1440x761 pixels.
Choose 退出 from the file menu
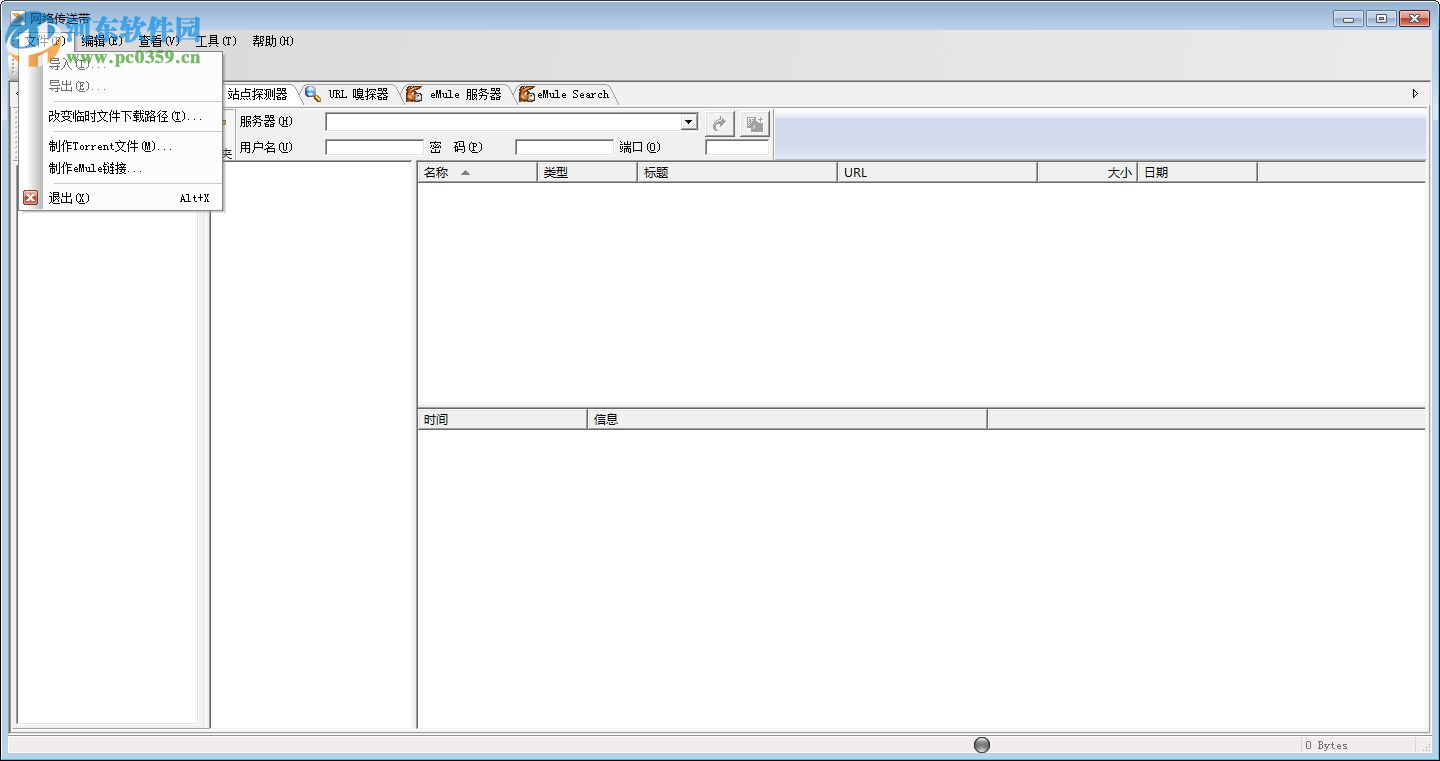click(121, 198)
